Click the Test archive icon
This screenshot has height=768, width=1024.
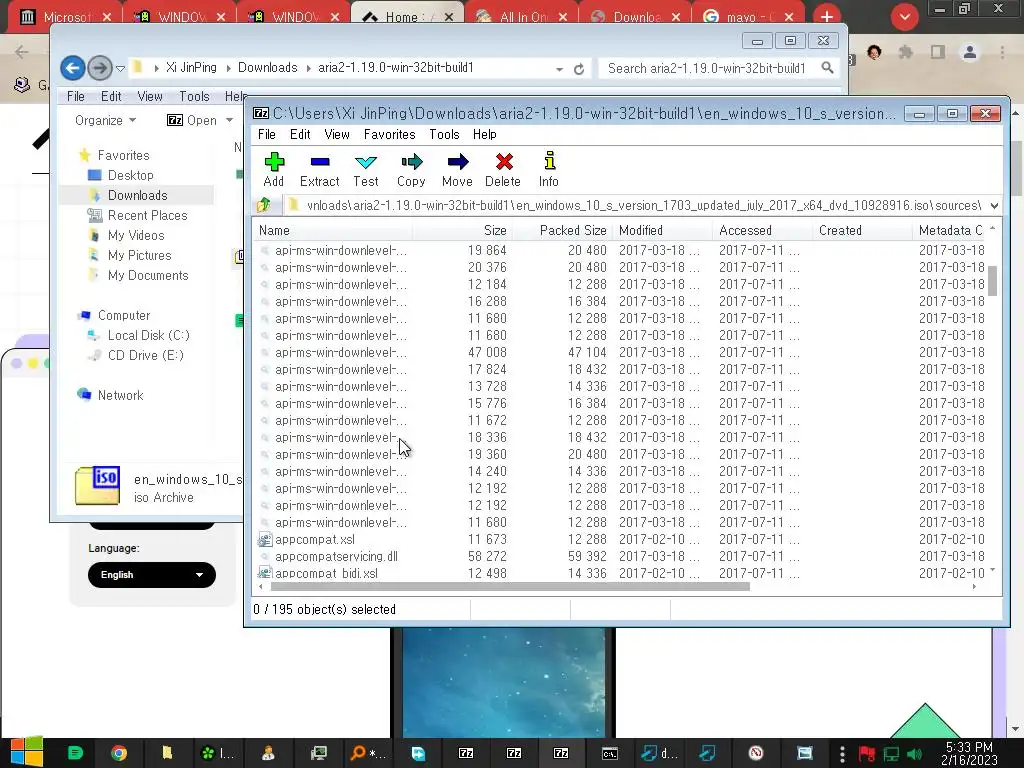(x=366, y=169)
